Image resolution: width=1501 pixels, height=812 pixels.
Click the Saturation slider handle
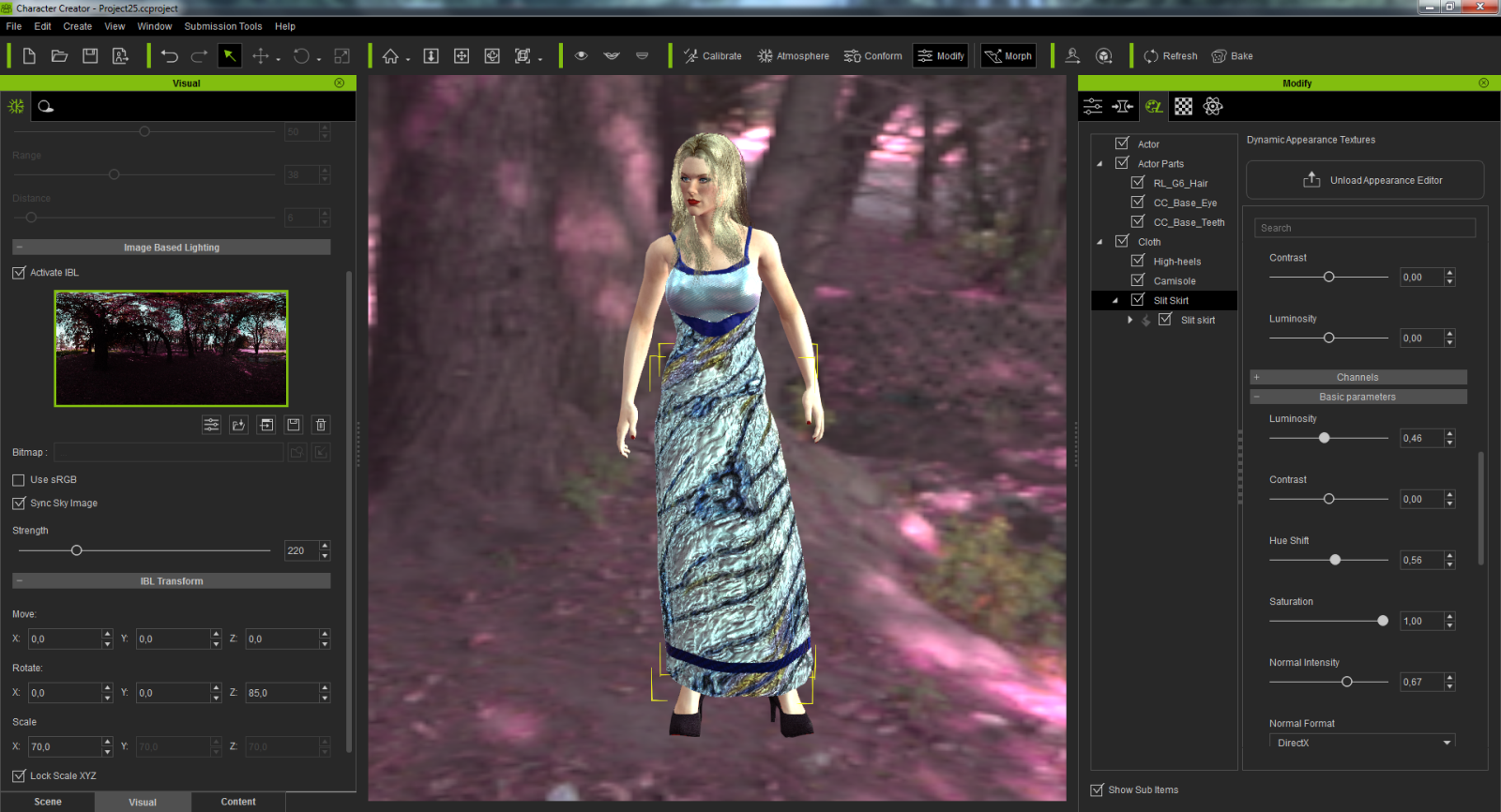1383,621
